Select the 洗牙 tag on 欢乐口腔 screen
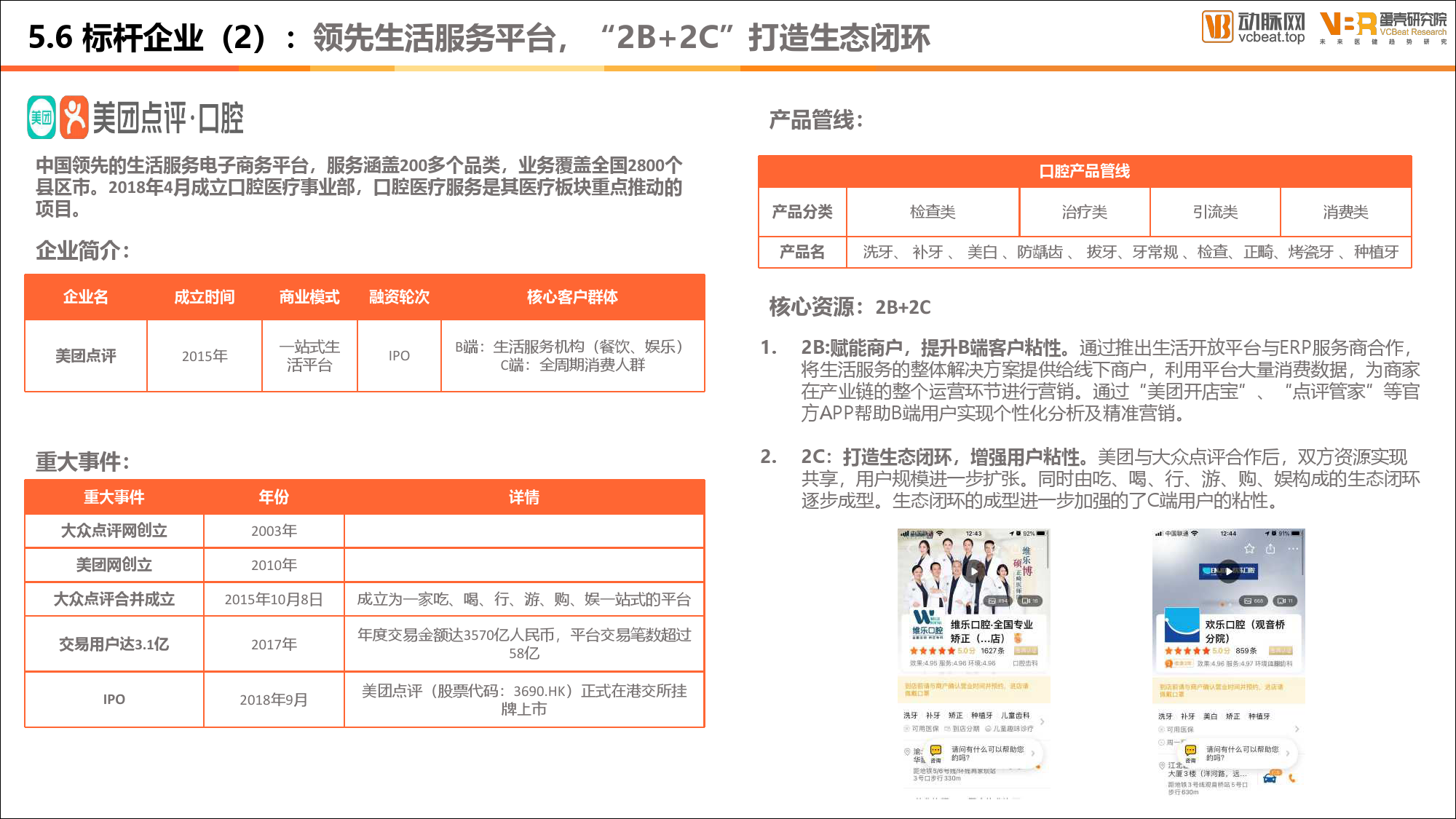The height and width of the screenshot is (819, 1456). point(1166,716)
